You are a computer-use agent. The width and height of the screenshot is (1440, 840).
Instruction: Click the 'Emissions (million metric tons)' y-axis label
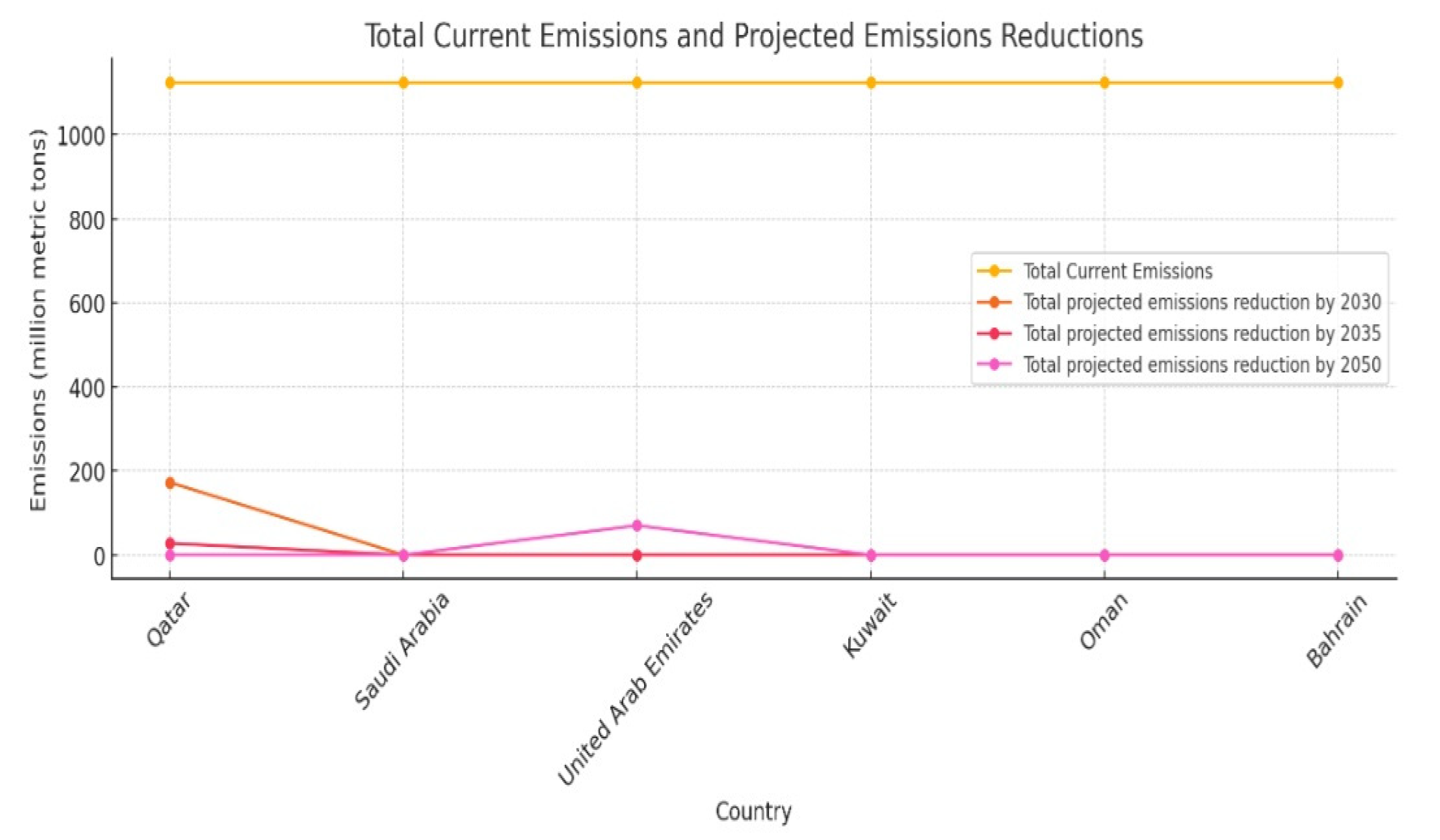pos(38,320)
